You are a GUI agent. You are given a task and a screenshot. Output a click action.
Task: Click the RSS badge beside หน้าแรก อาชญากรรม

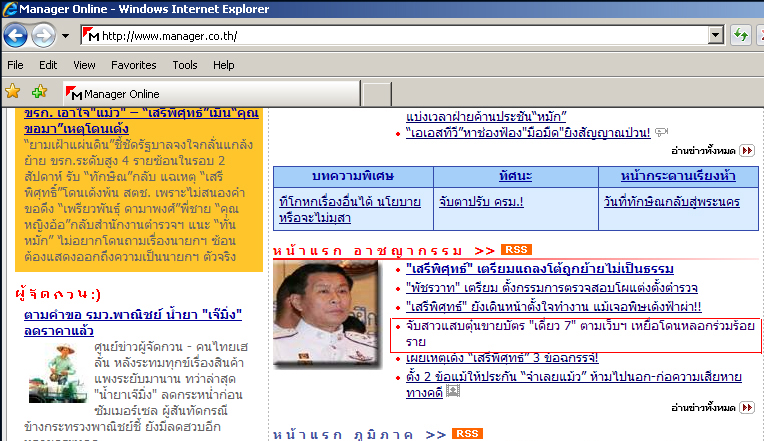click(516, 250)
